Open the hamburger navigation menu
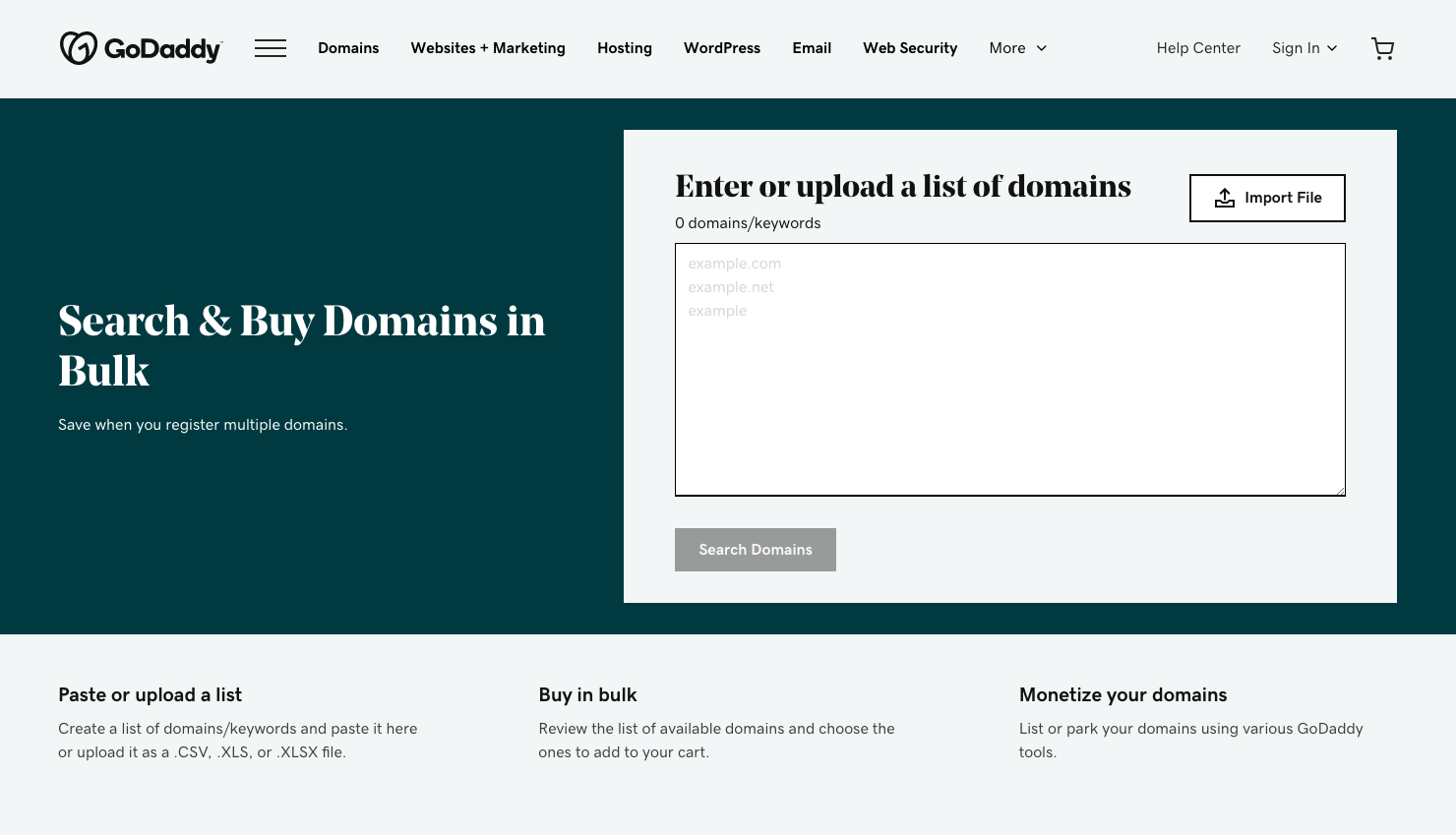The width and height of the screenshot is (1456, 835). [271, 48]
